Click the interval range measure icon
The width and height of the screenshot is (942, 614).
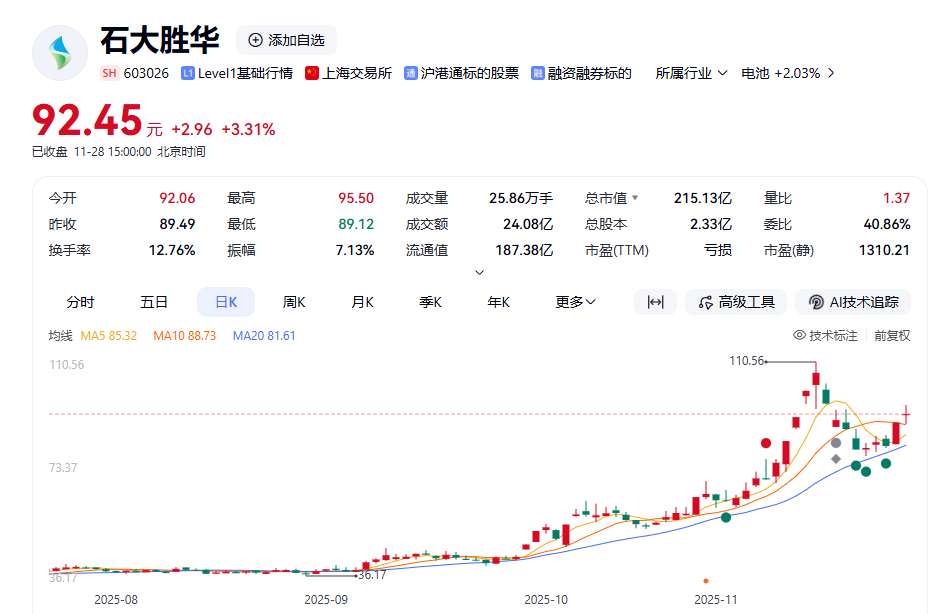click(656, 302)
